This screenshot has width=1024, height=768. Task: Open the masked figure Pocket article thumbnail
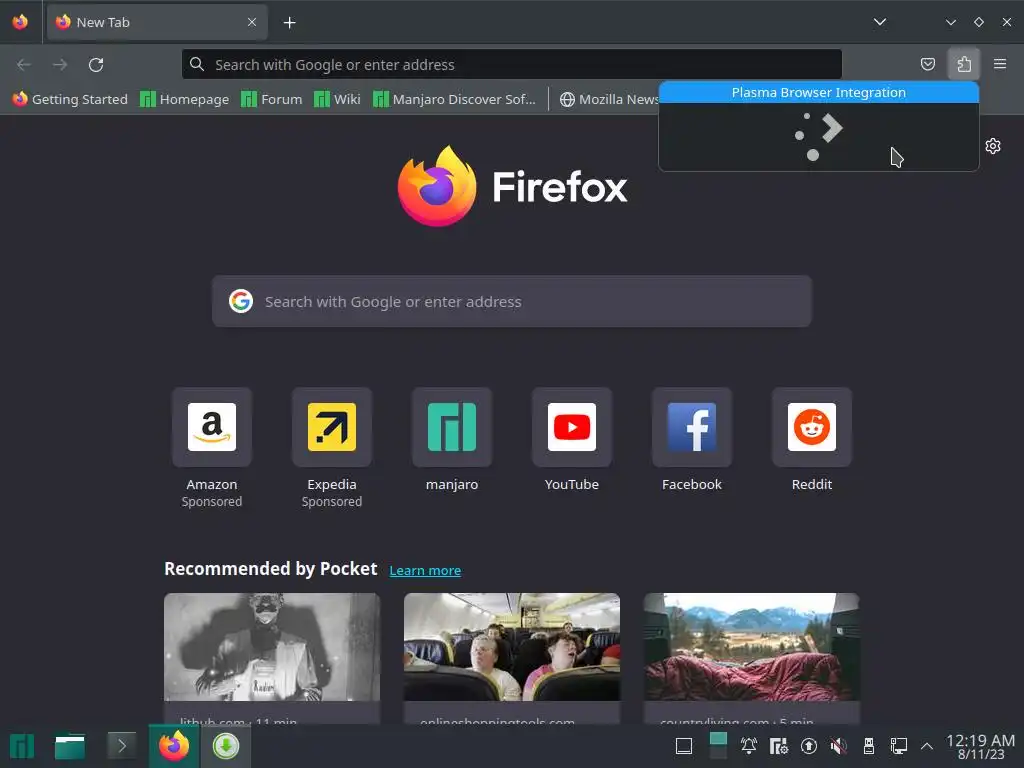click(272, 647)
